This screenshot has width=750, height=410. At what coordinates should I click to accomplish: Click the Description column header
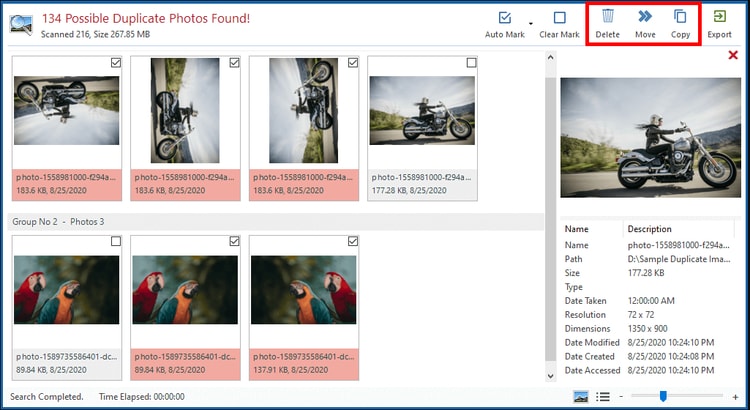pyautogui.click(x=650, y=229)
